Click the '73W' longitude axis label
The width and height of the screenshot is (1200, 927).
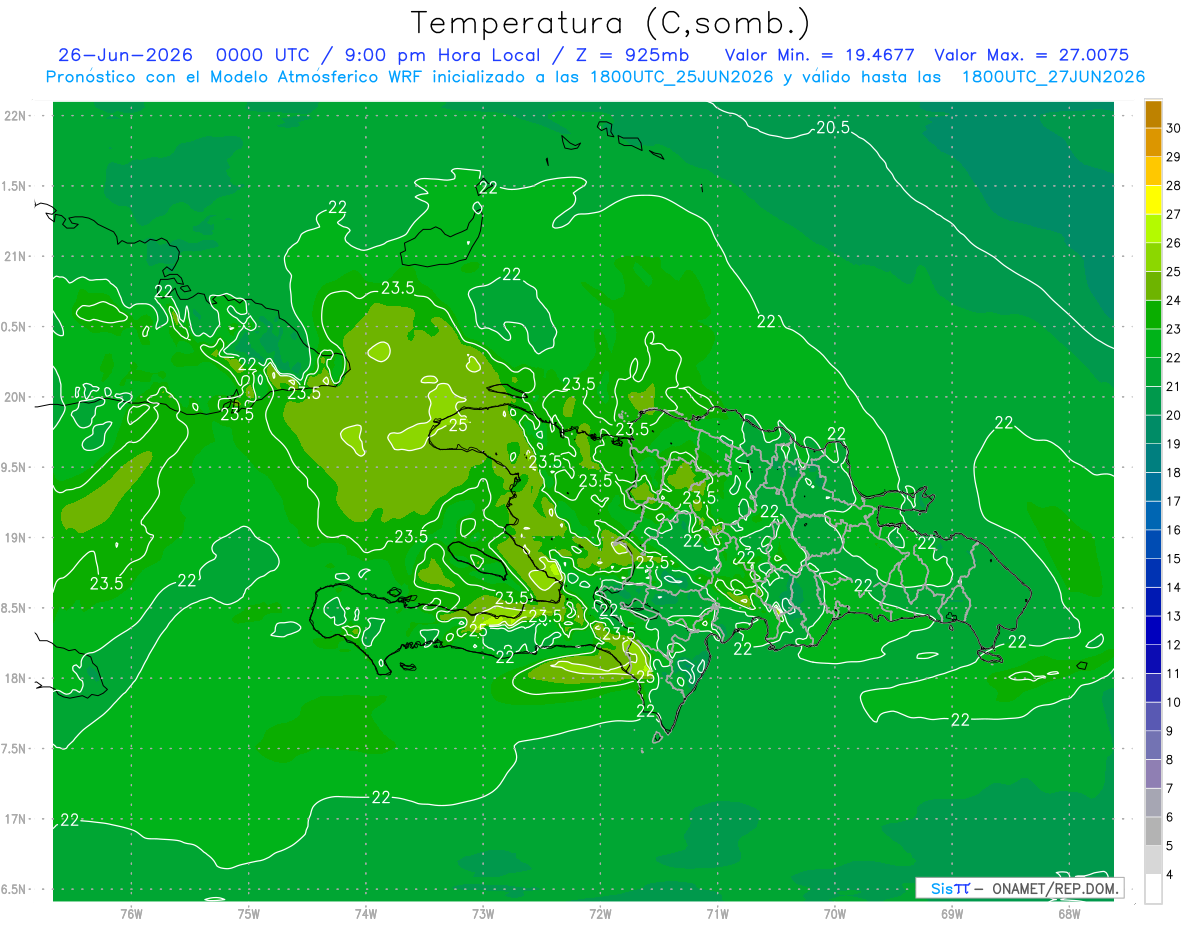pyautogui.click(x=483, y=914)
